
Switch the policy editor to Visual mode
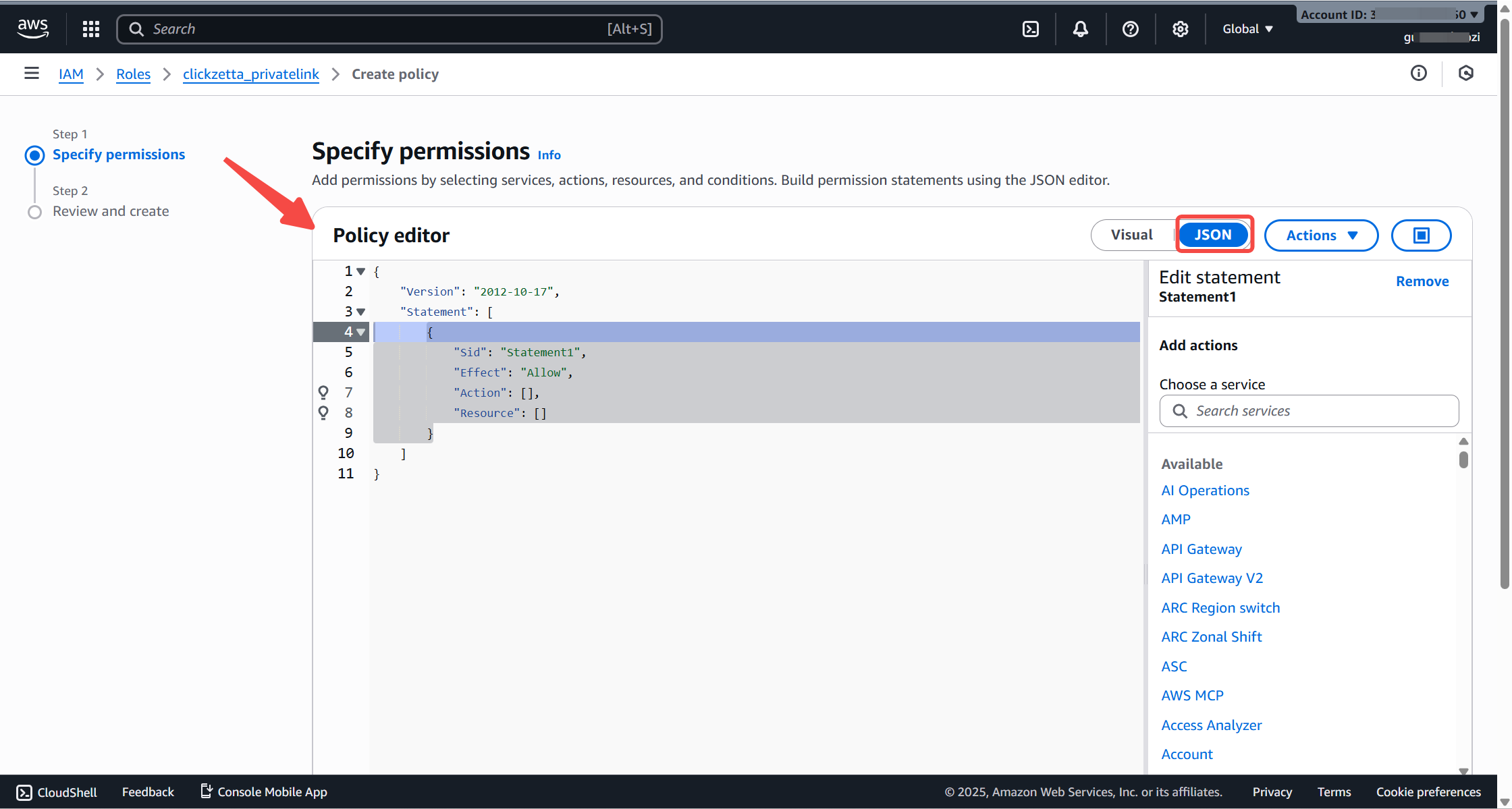(1132, 235)
